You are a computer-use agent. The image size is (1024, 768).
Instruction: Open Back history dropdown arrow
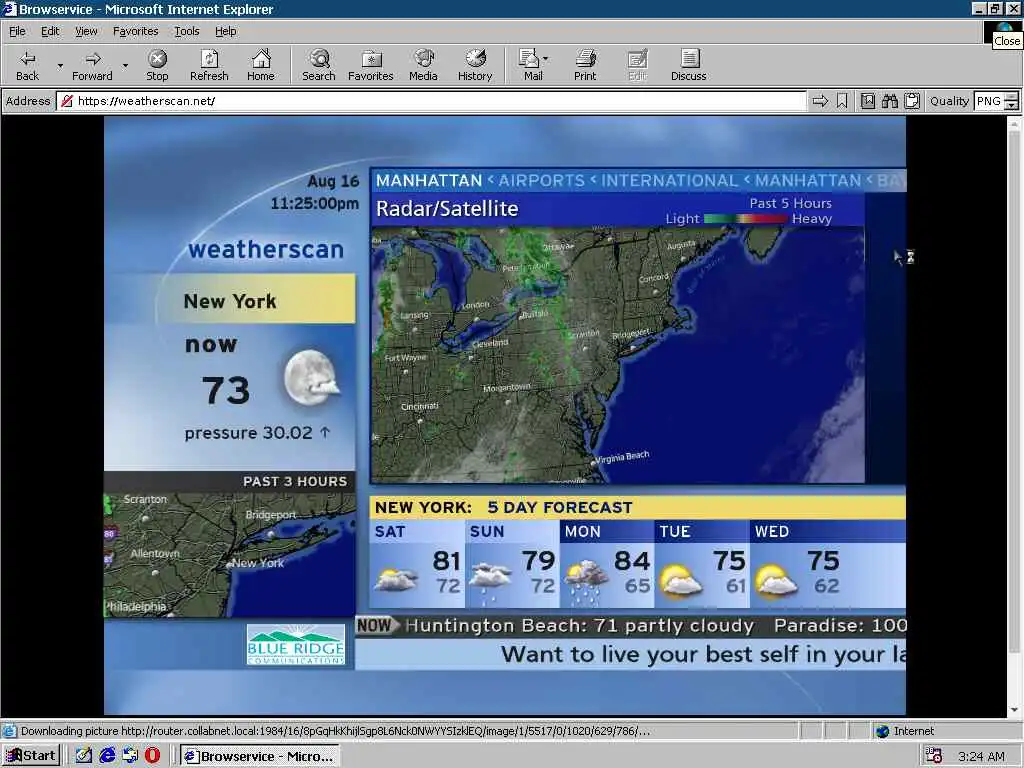(60, 66)
